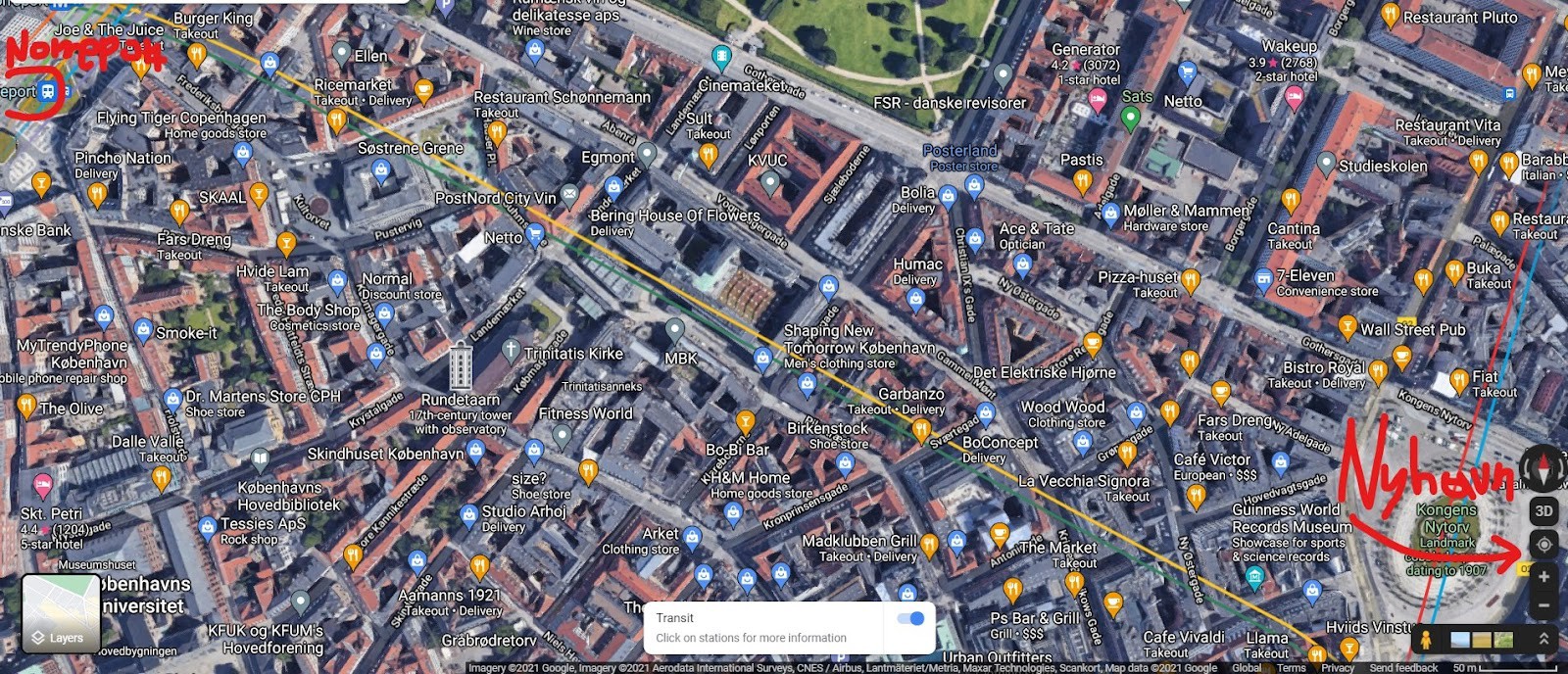
Task: Open middle imagery thumbnail in strip
Action: [1482, 640]
